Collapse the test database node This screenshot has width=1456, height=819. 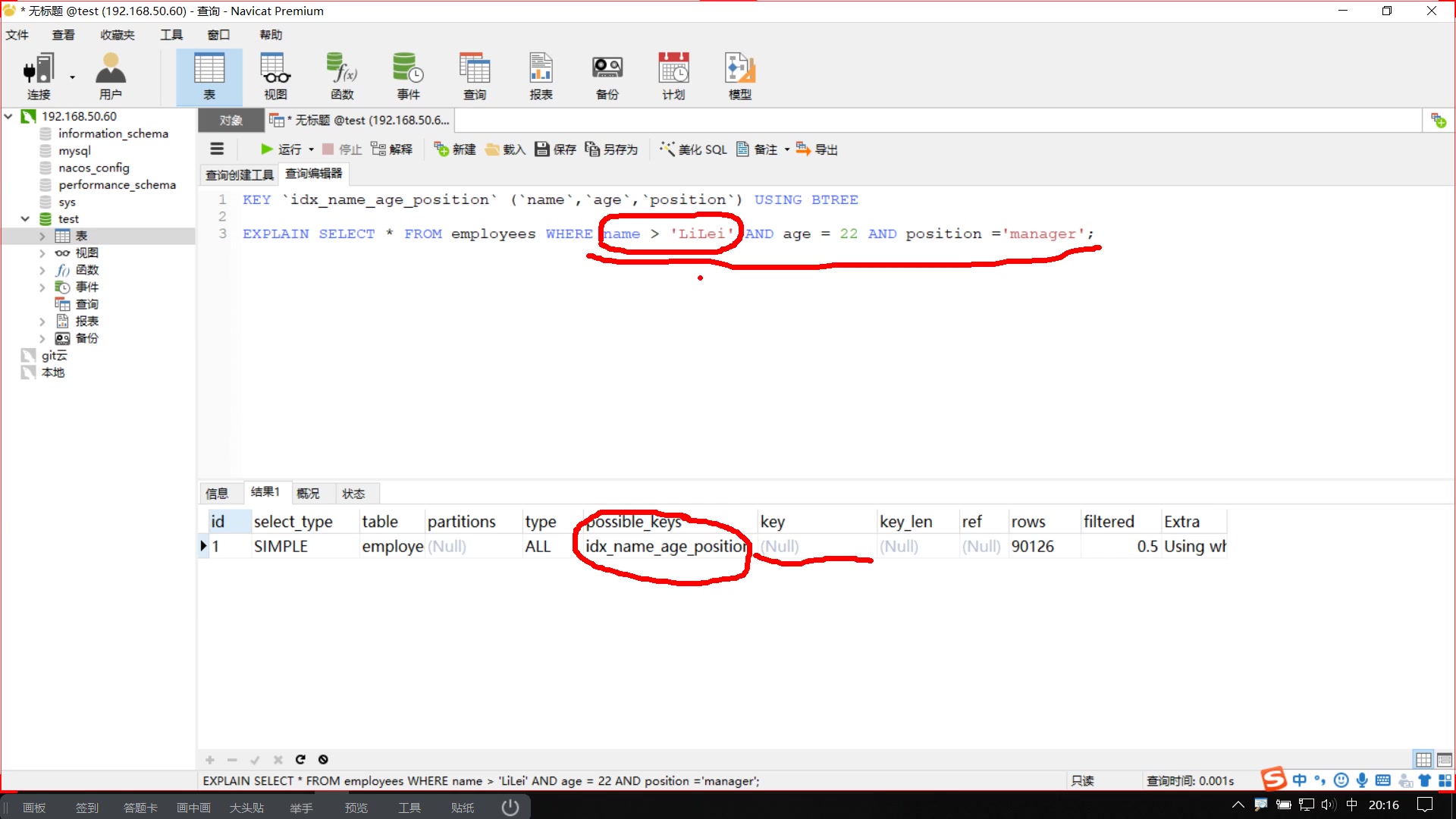(25, 219)
